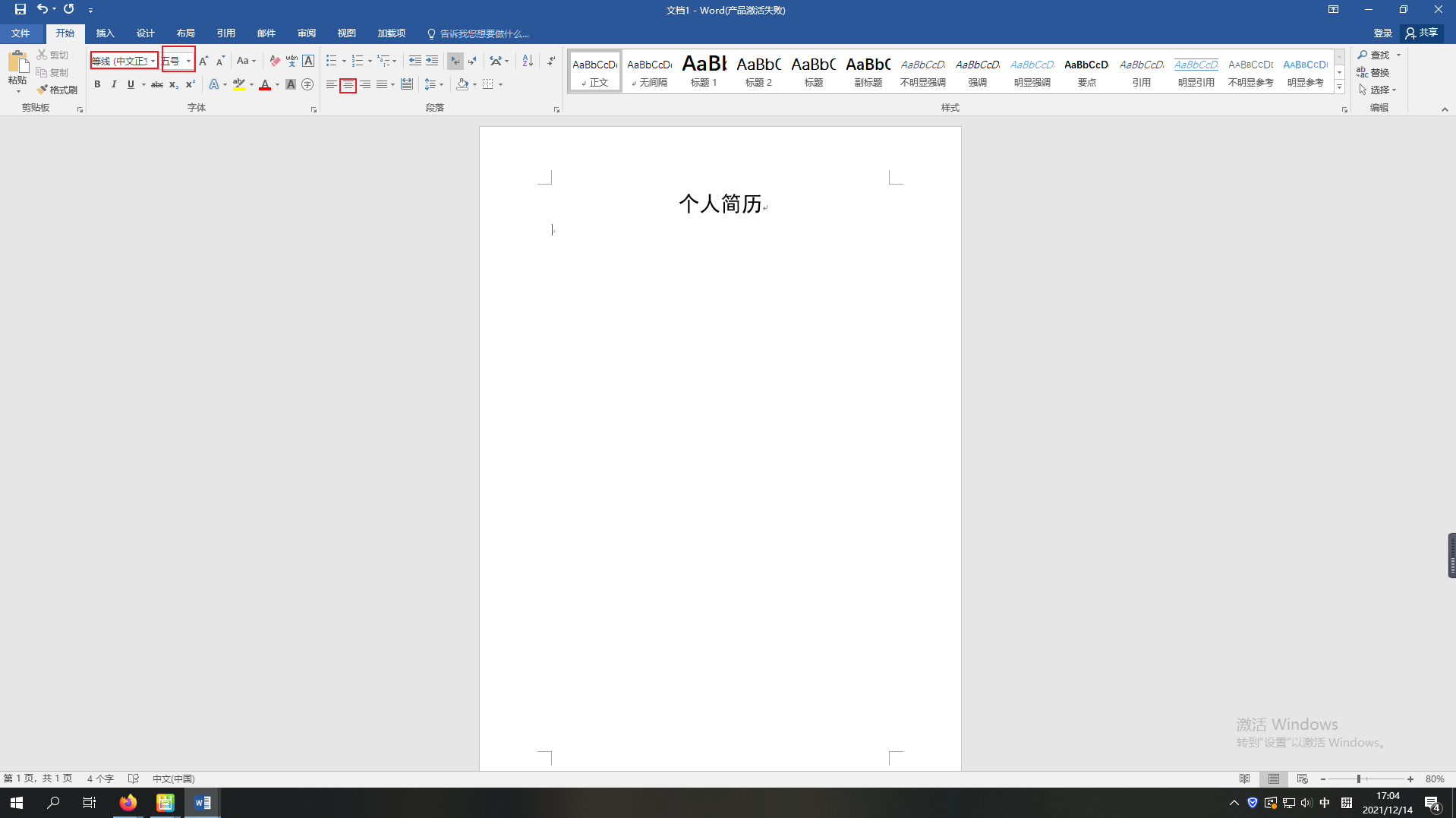Open the borders dropdown arrow
Viewport: 1456px width, 818px height.
coord(500,84)
